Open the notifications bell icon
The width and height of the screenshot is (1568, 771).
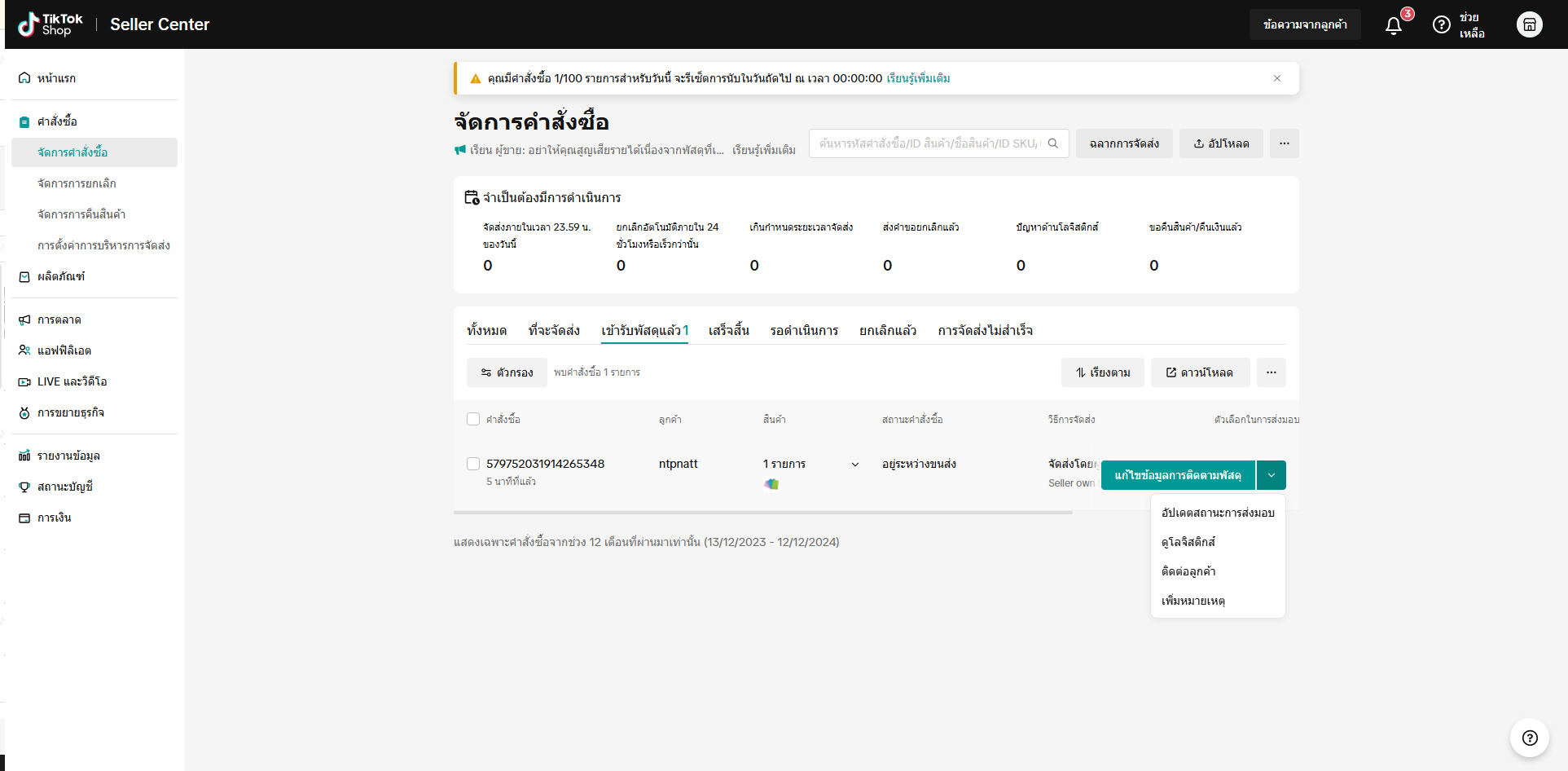(x=1394, y=25)
